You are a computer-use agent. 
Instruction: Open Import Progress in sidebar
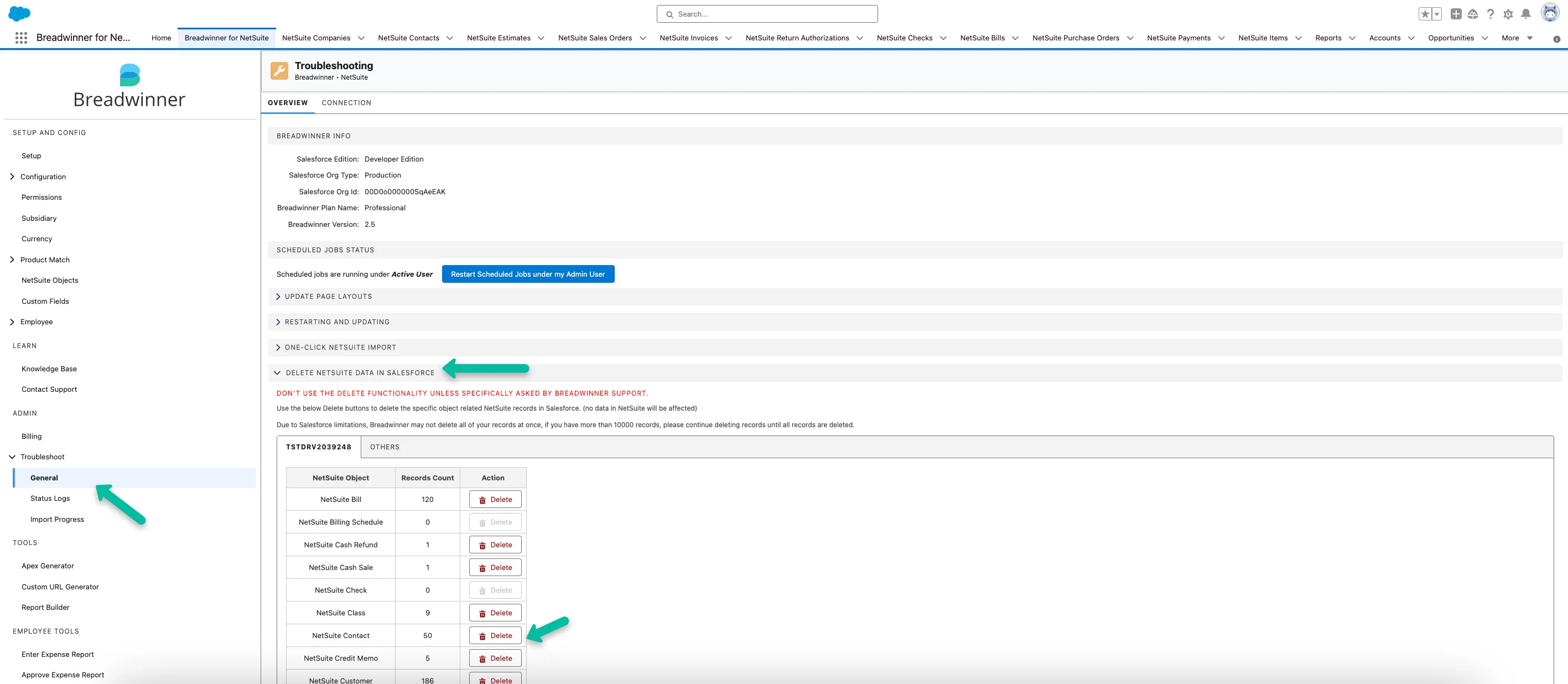coord(57,520)
